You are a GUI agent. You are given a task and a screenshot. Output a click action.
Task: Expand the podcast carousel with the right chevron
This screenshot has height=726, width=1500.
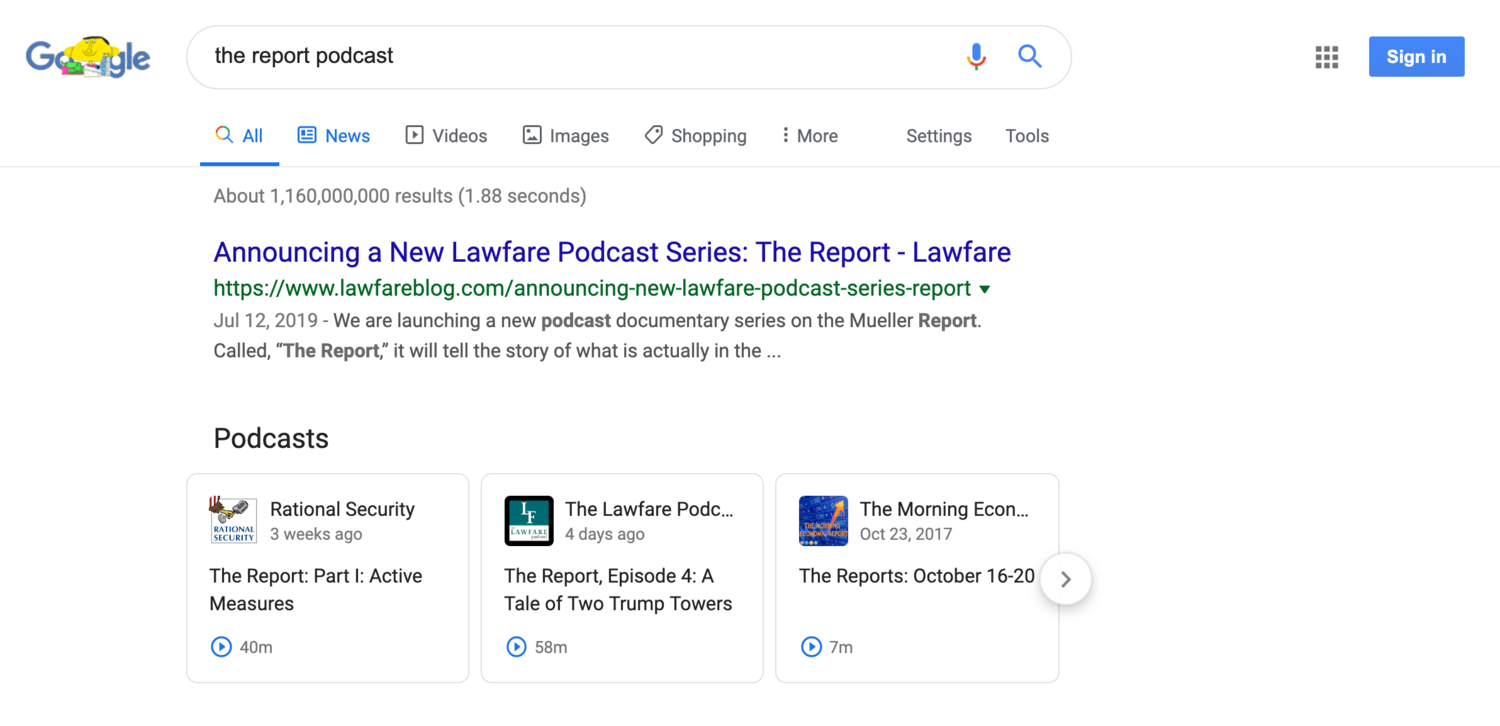[1065, 579]
